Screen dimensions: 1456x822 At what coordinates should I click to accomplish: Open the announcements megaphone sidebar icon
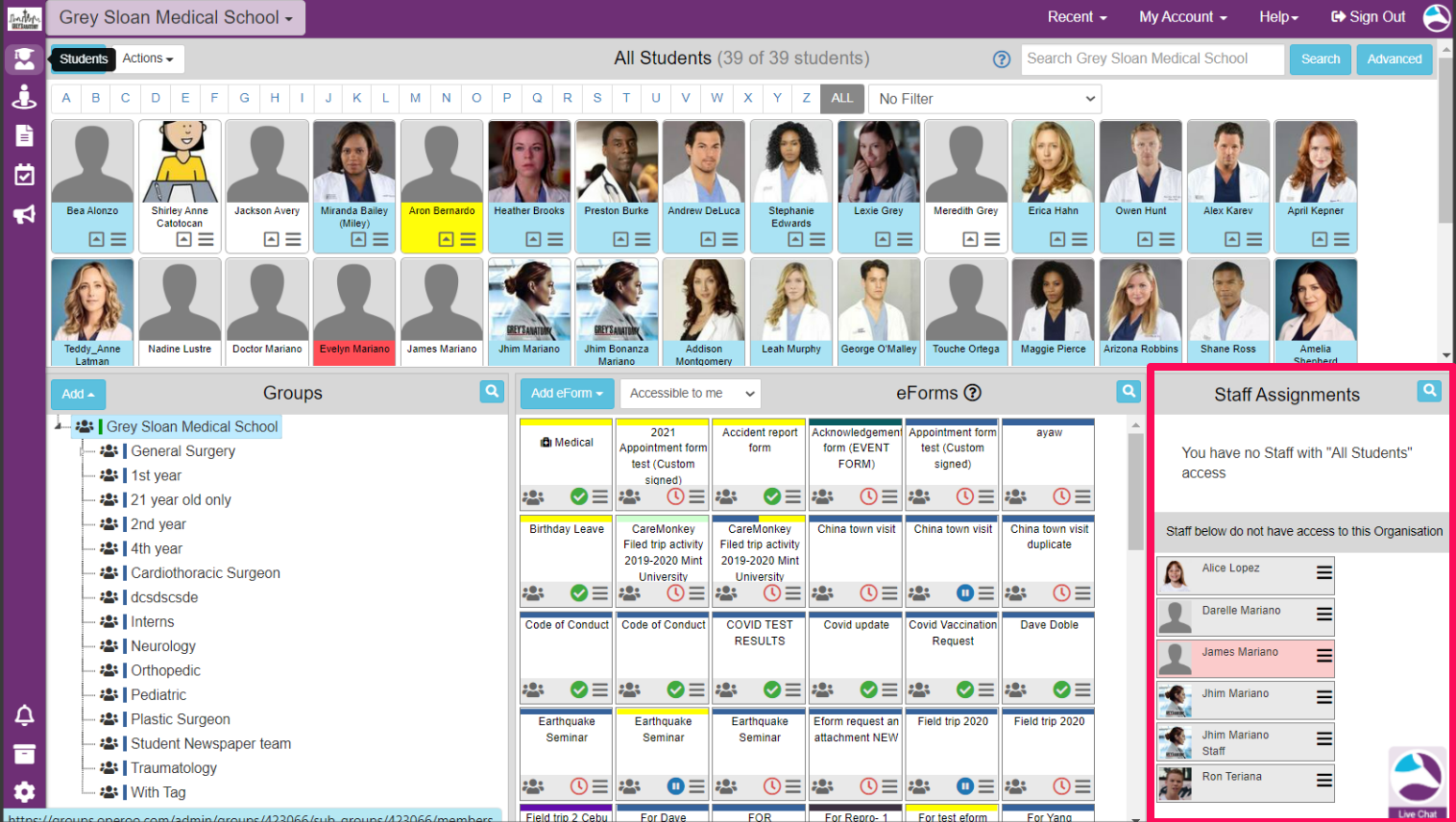point(24,214)
